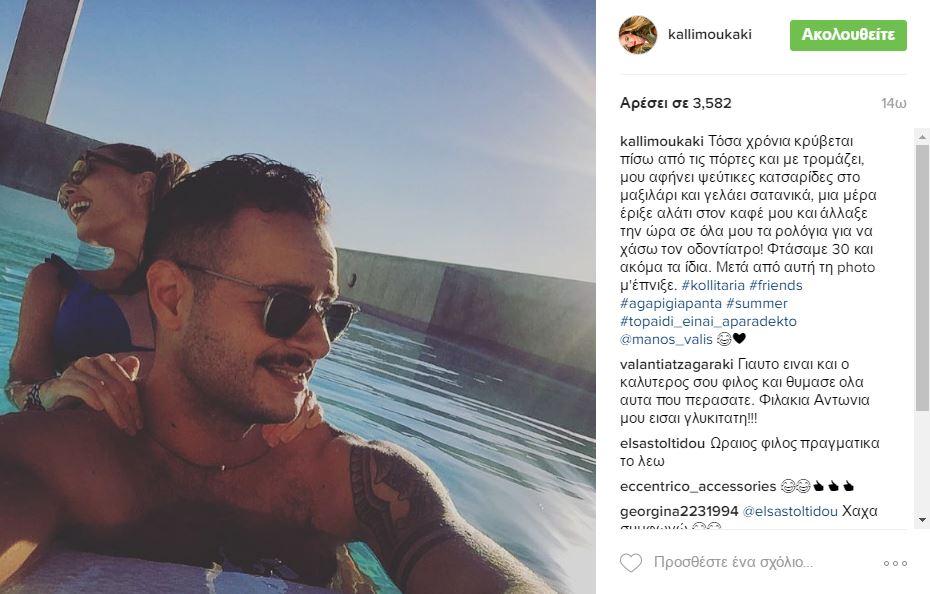Click the scrollbar down arrow

[x=922, y=519]
